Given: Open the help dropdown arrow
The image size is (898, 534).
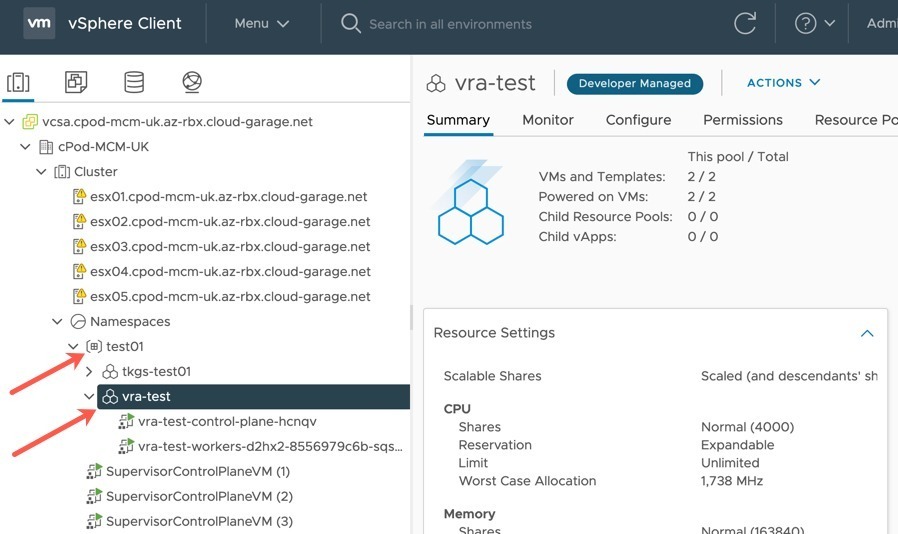Looking at the screenshot, I should coord(829,23).
